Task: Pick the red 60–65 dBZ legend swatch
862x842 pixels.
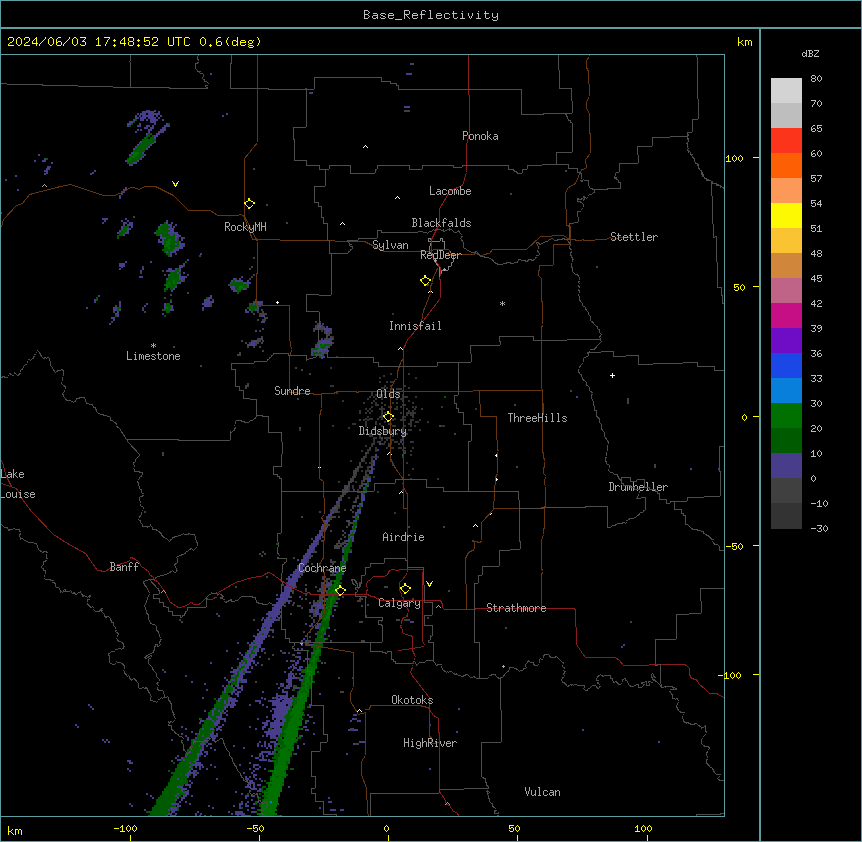Action: (786, 141)
